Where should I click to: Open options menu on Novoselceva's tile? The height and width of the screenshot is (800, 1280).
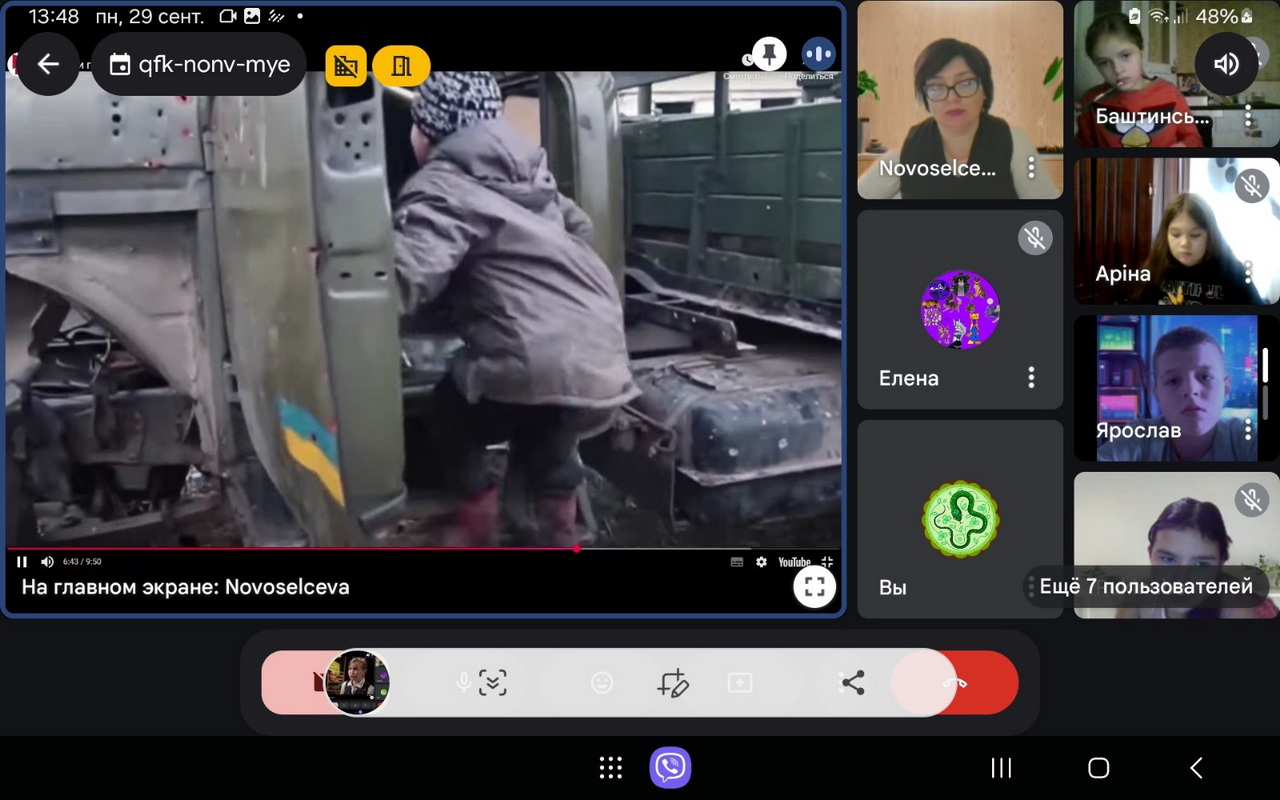(x=1031, y=167)
